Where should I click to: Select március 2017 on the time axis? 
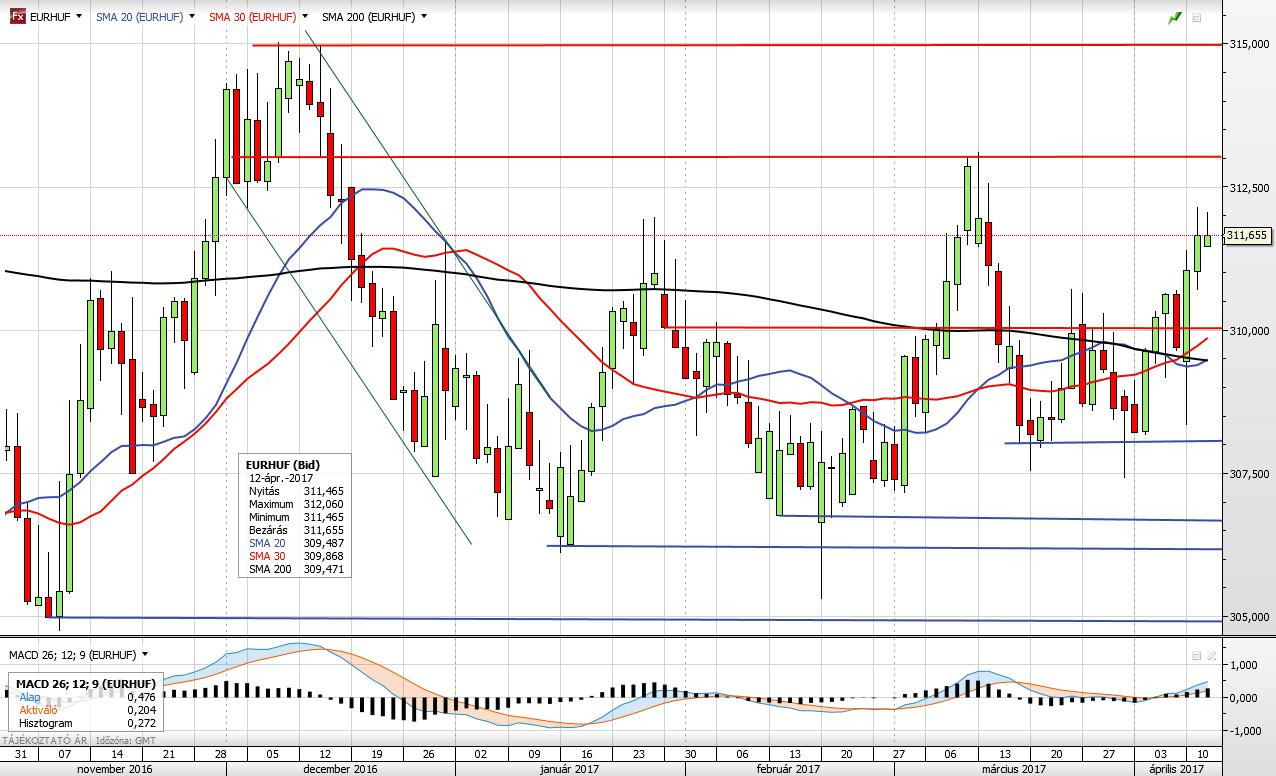coord(1012,769)
